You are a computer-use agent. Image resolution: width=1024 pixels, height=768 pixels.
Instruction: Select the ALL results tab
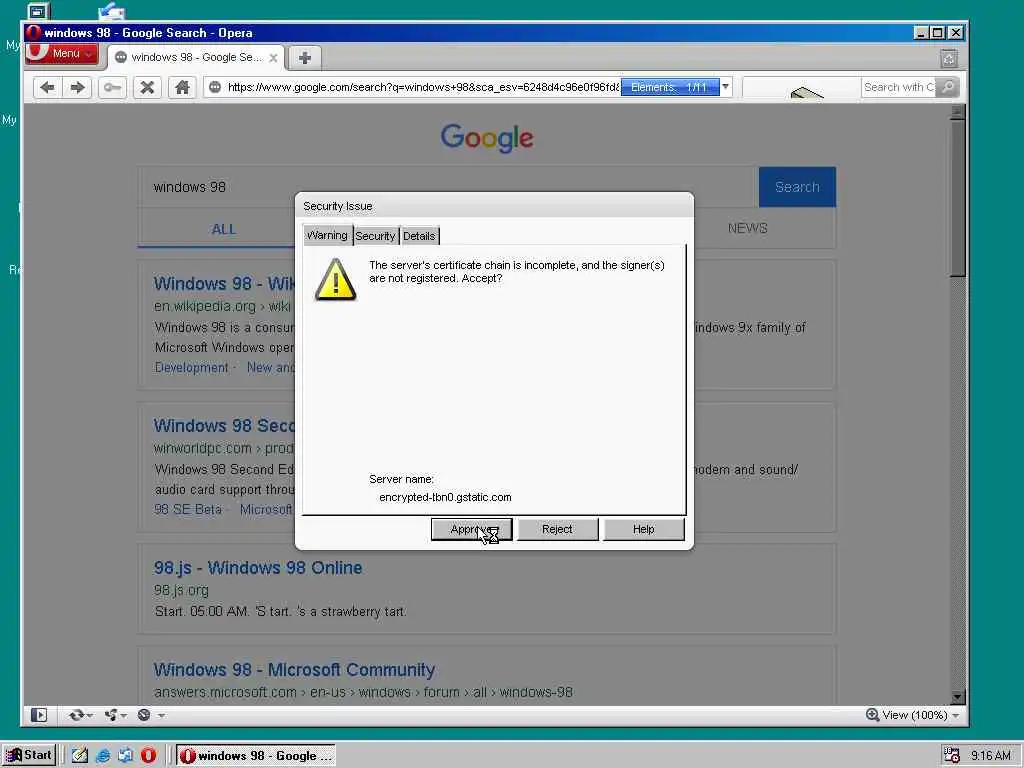pyautogui.click(x=223, y=229)
